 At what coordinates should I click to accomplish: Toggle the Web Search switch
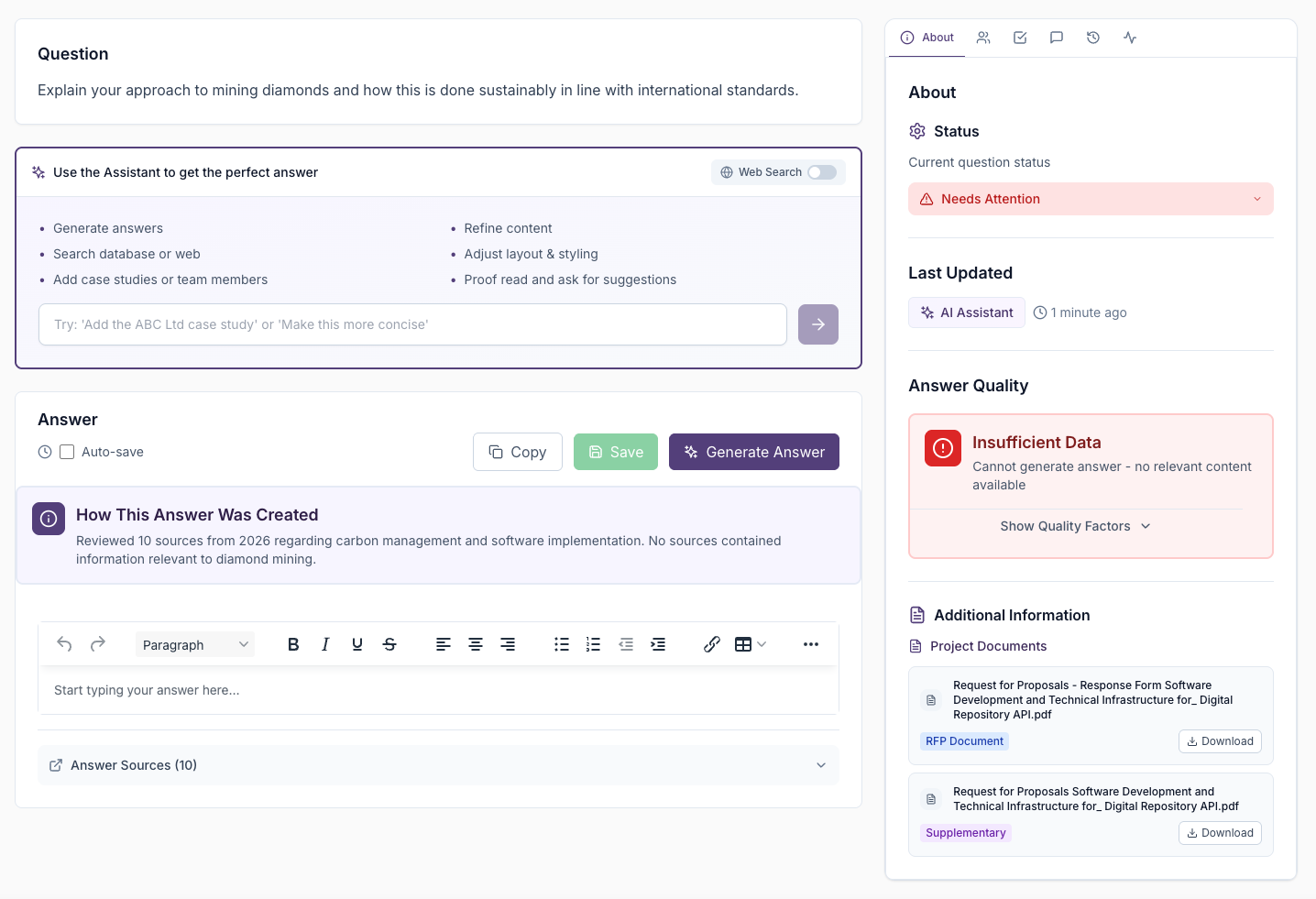point(821,172)
